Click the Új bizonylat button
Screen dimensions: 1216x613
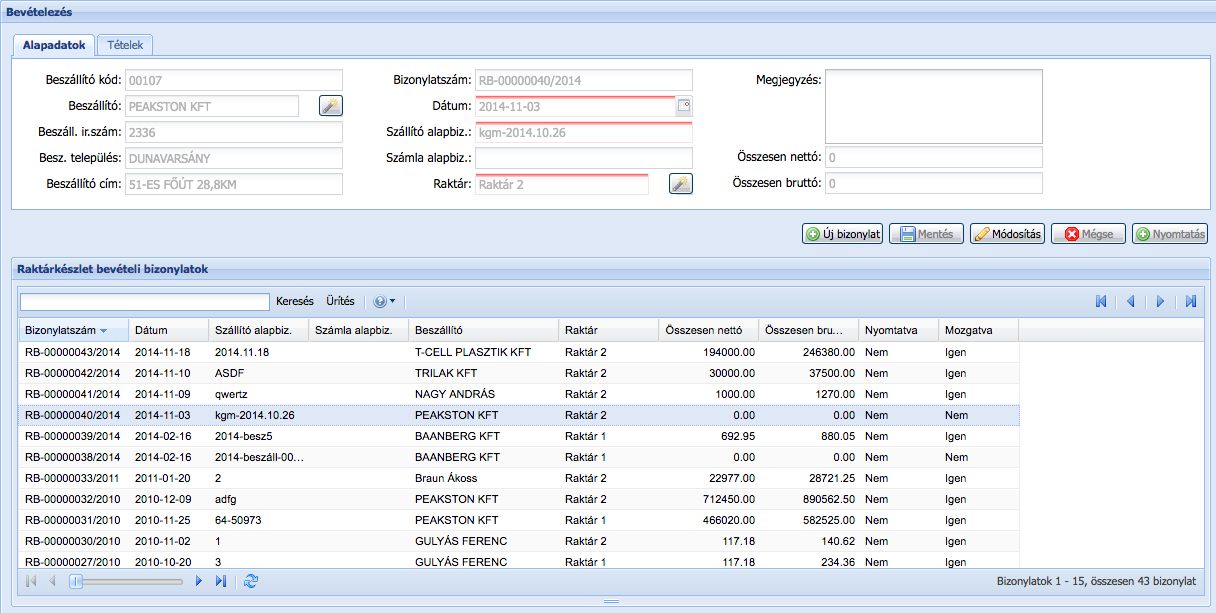(x=842, y=234)
